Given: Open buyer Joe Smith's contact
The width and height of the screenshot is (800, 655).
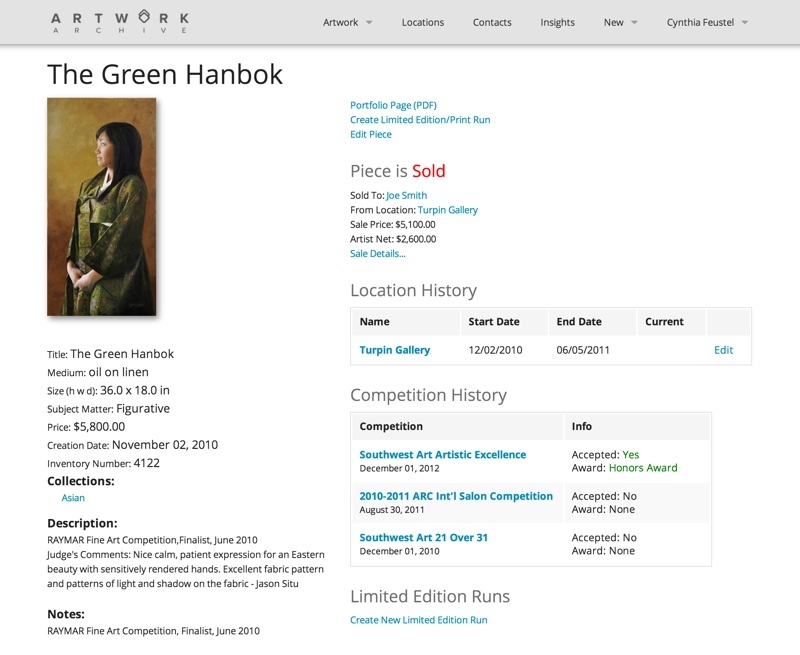Looking at the screenshot, I should click(407, 195).
